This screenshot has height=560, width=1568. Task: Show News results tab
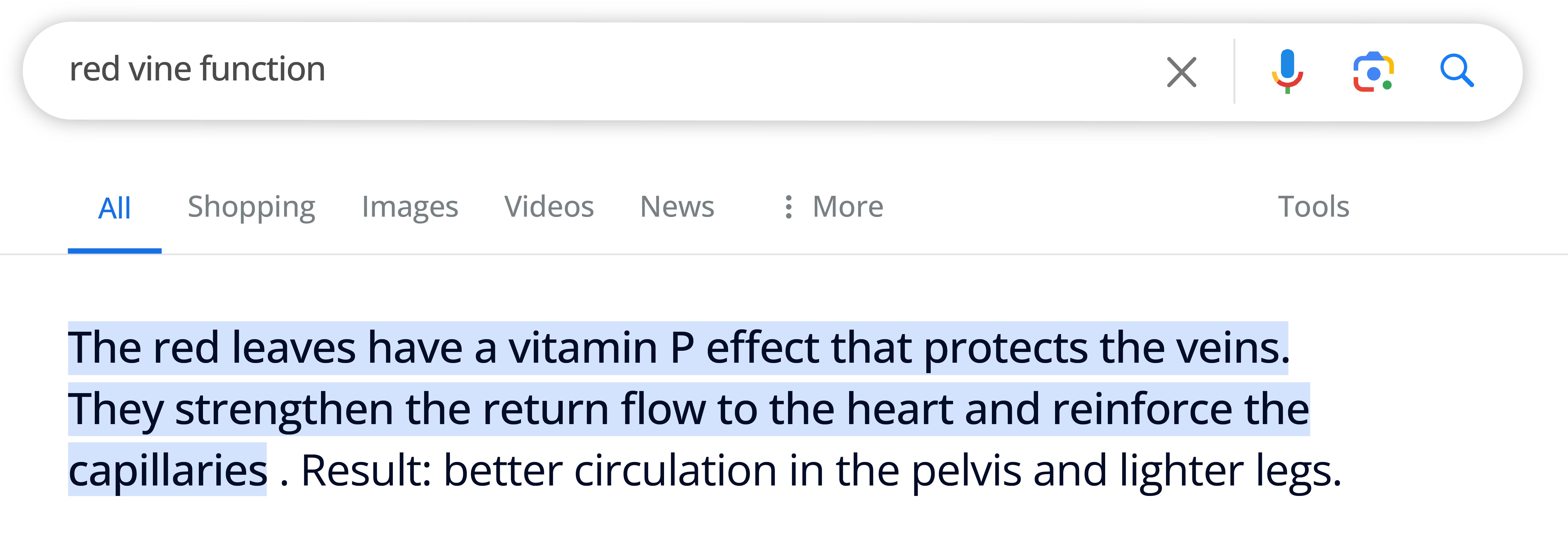677,207
